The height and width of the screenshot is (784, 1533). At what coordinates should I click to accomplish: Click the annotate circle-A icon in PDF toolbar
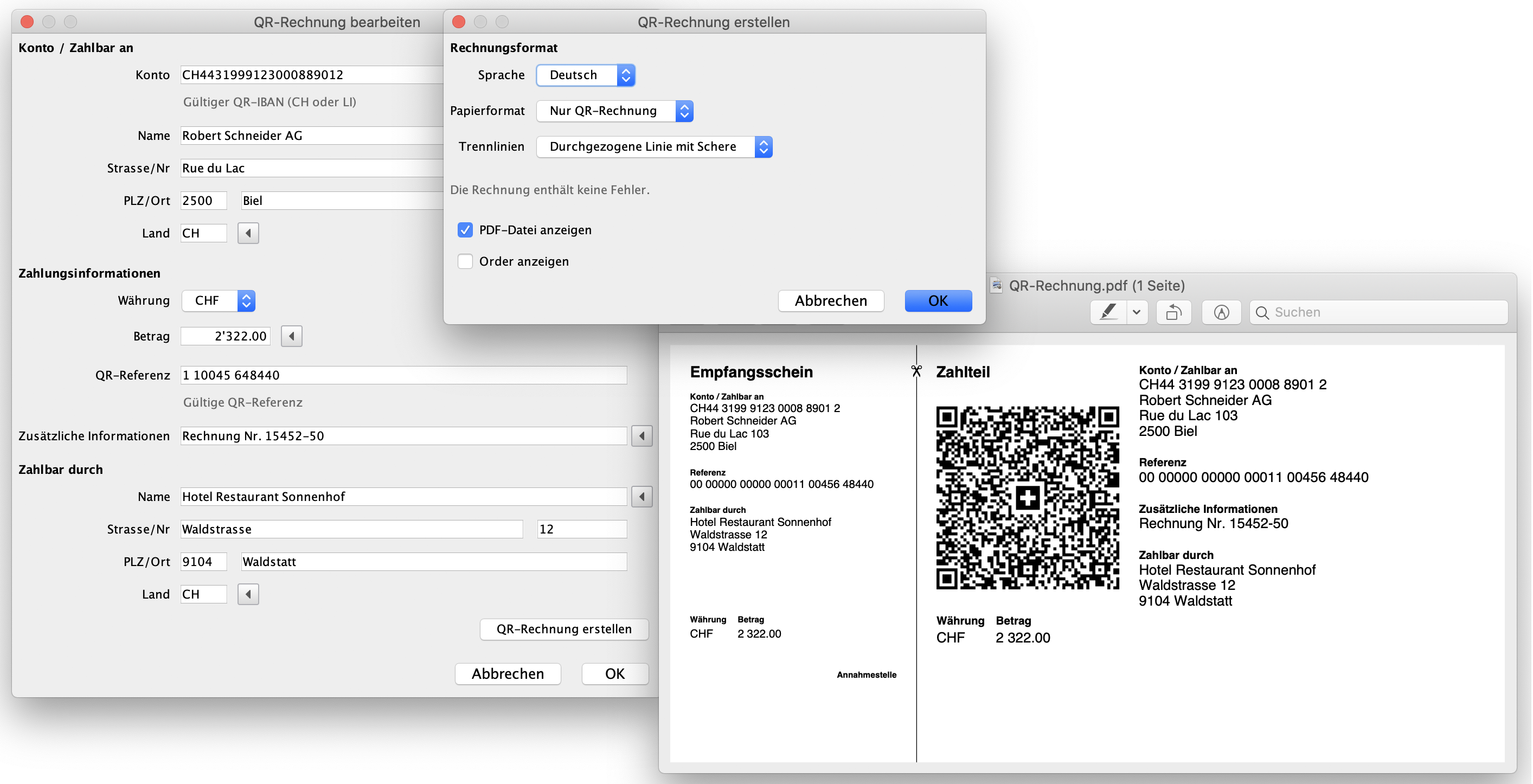(1221, 312)
